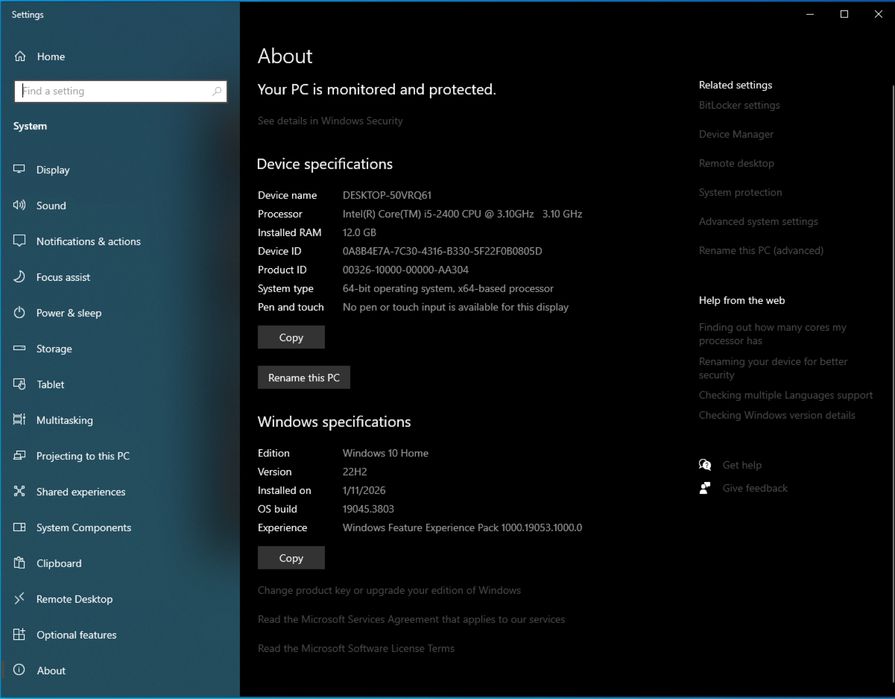This screenshot has height=699, width=895.
Task: Click the Focus assist moon icon
Action: coord(19,277)
